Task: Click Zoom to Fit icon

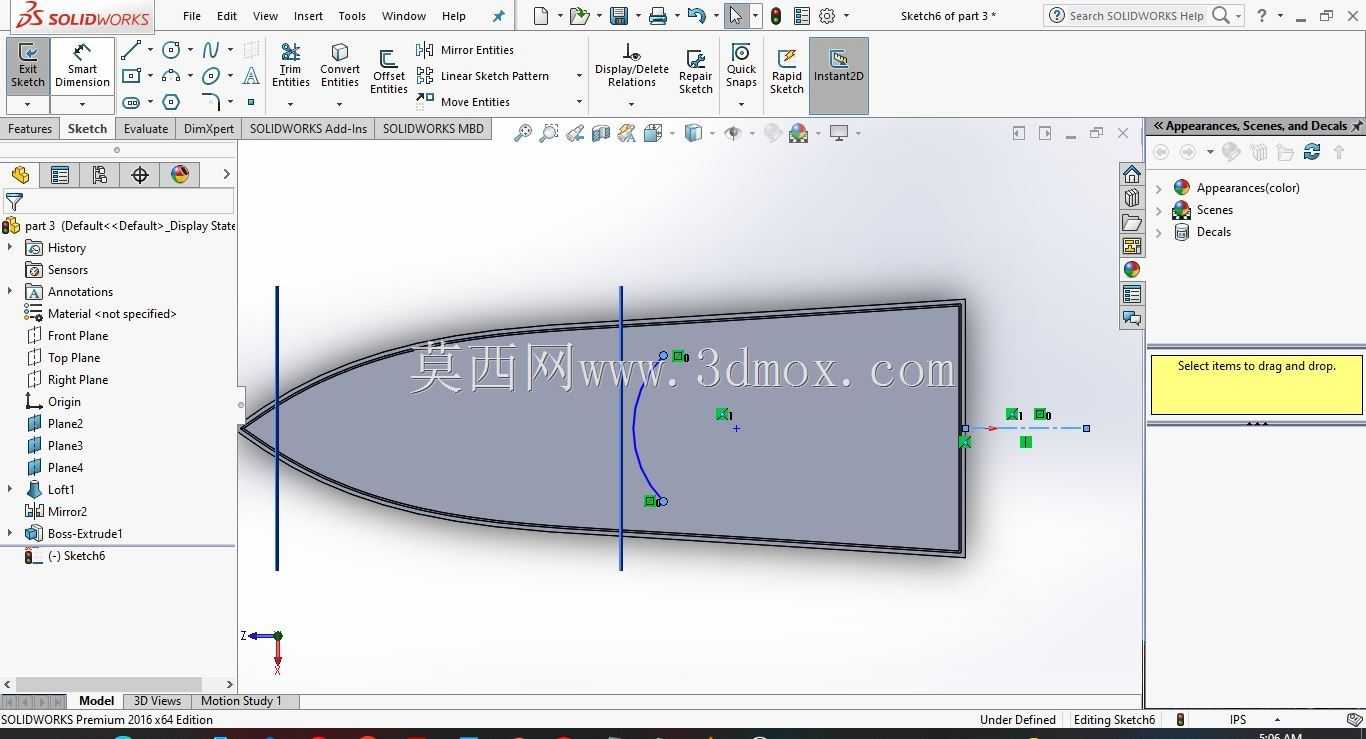Action: [522, 133]
